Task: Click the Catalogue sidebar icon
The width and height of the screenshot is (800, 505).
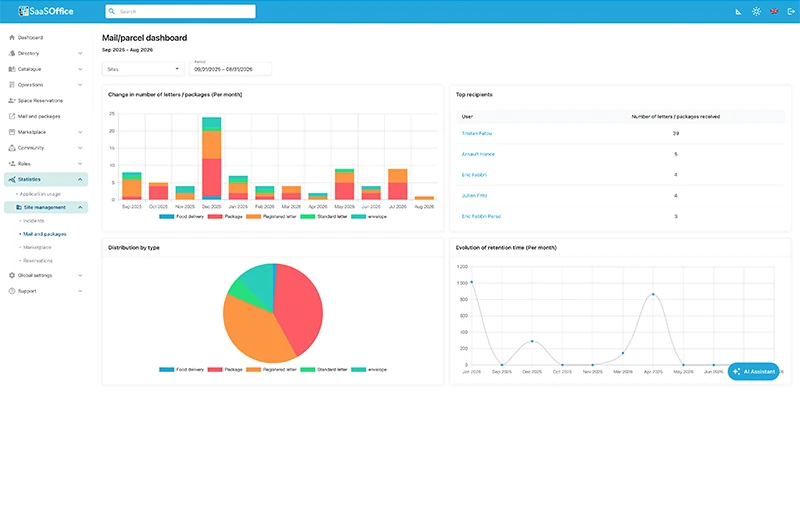Action: pyautogui.click(x=12, y=69)
